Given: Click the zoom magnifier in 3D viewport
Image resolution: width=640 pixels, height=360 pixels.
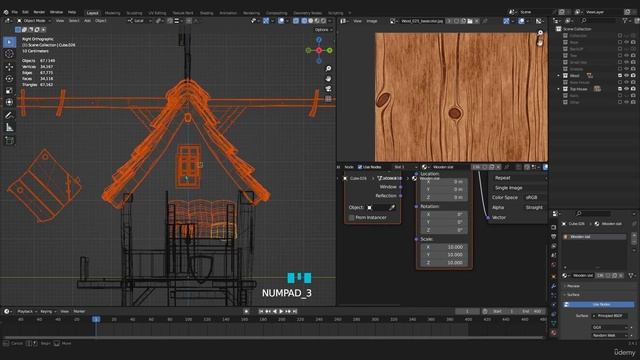Looking at the screenshot, I should 328,69.
